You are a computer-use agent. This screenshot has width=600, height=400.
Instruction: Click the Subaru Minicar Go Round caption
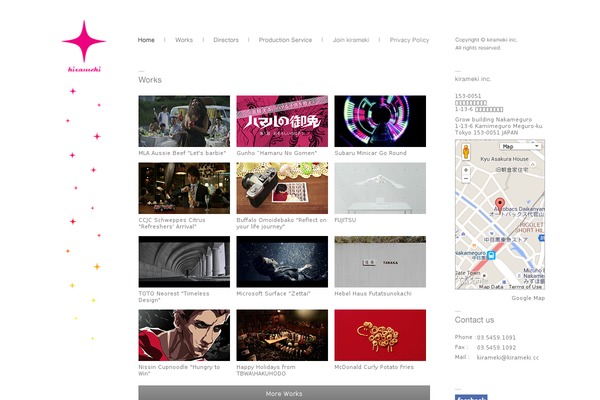(370, 153)
